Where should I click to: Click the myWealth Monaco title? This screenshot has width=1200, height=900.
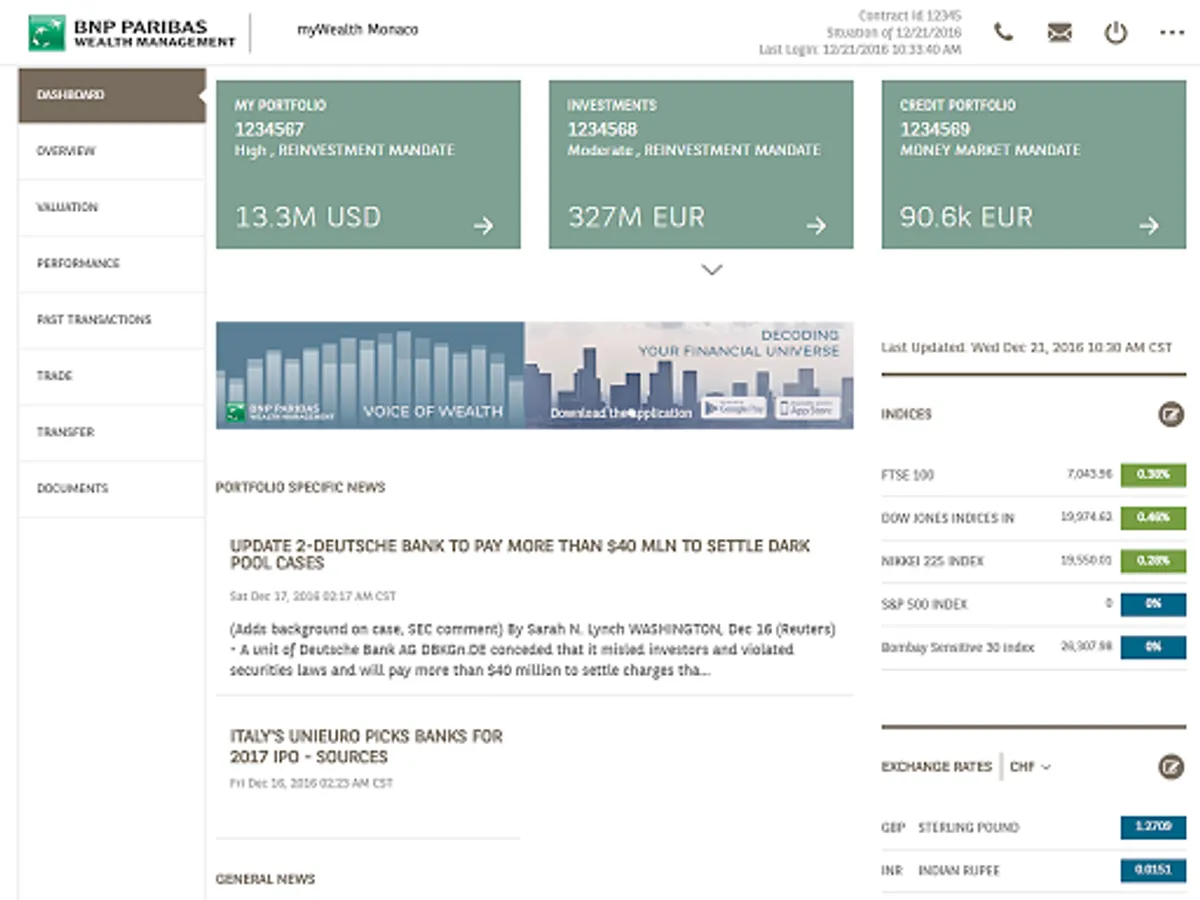point(358,30)
